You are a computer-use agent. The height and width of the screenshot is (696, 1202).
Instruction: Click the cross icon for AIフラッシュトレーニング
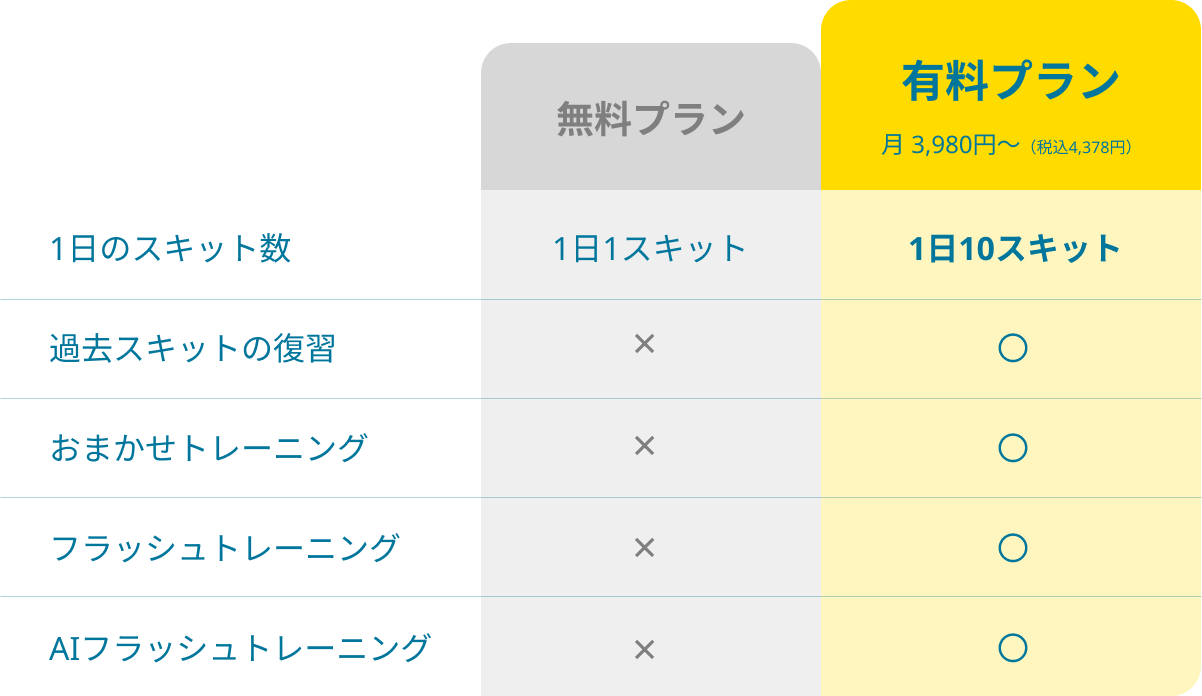644,650
